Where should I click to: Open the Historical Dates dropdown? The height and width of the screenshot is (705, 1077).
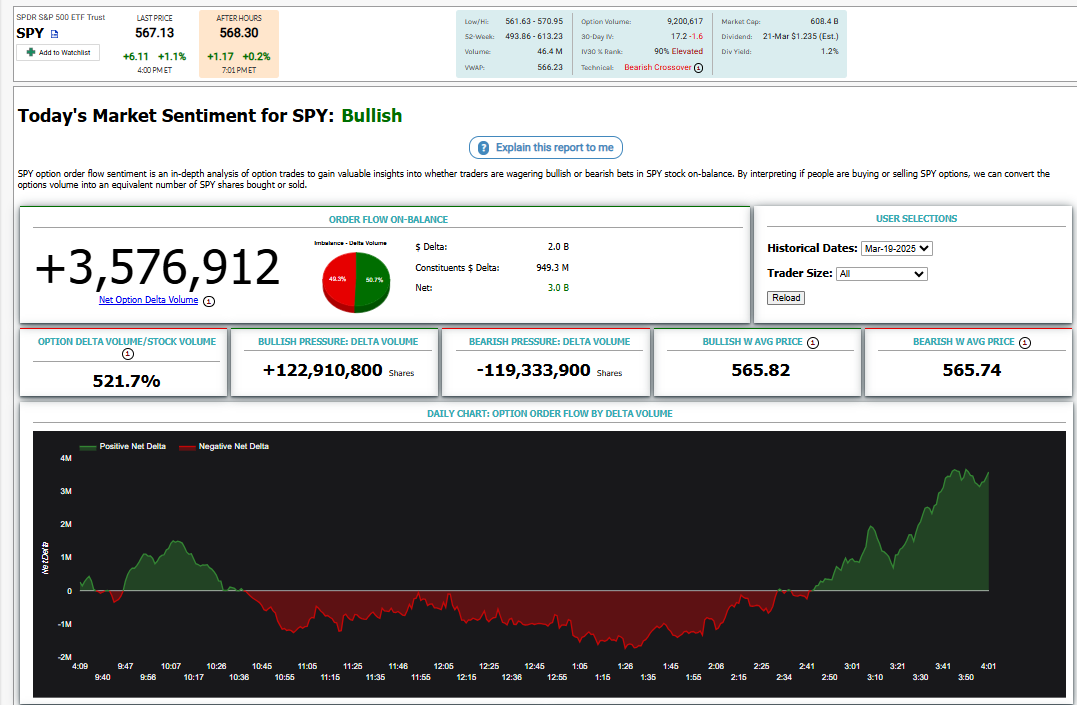tap(896, 249)
